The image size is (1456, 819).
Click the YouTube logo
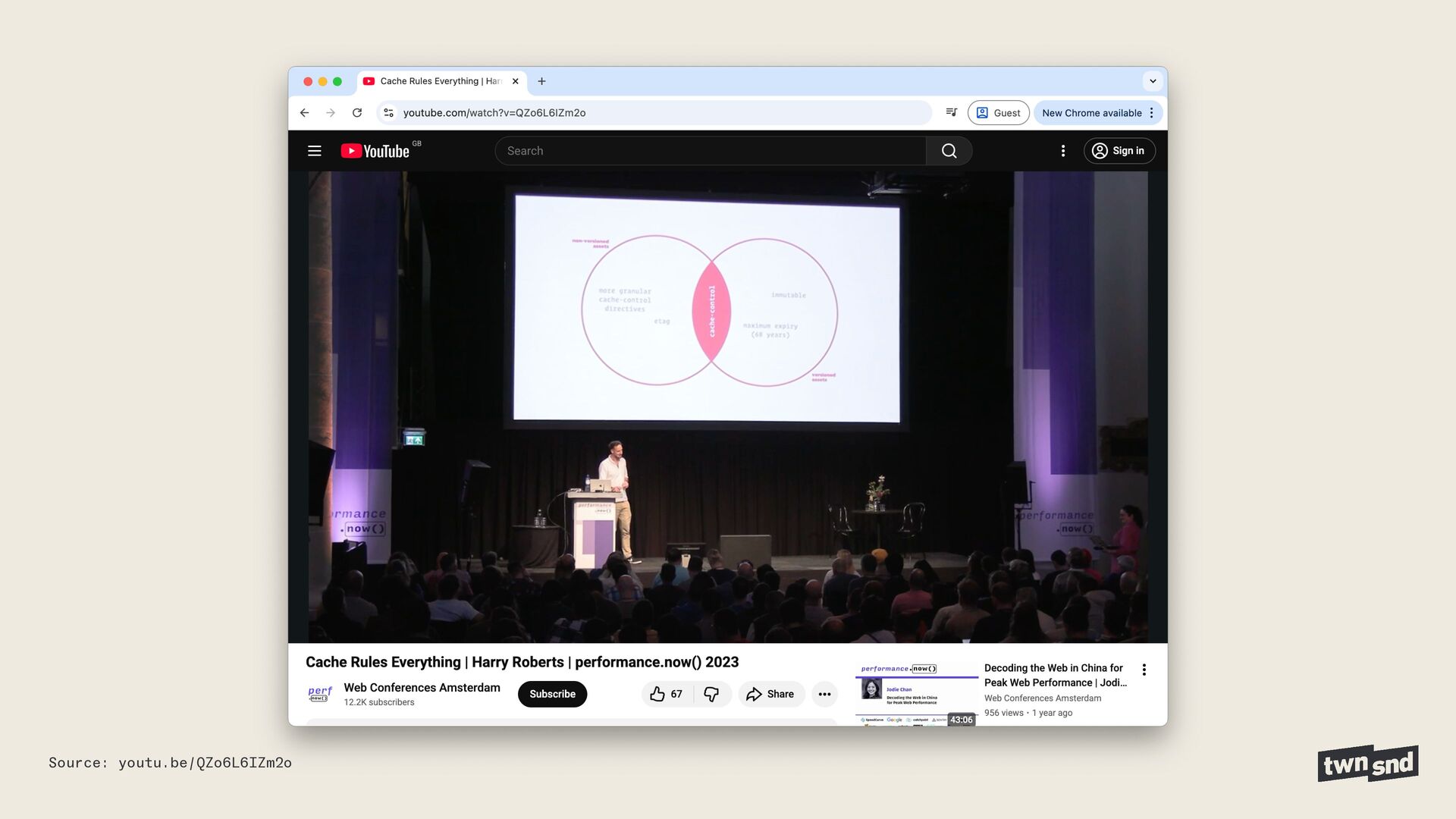[x=375, y=151]
